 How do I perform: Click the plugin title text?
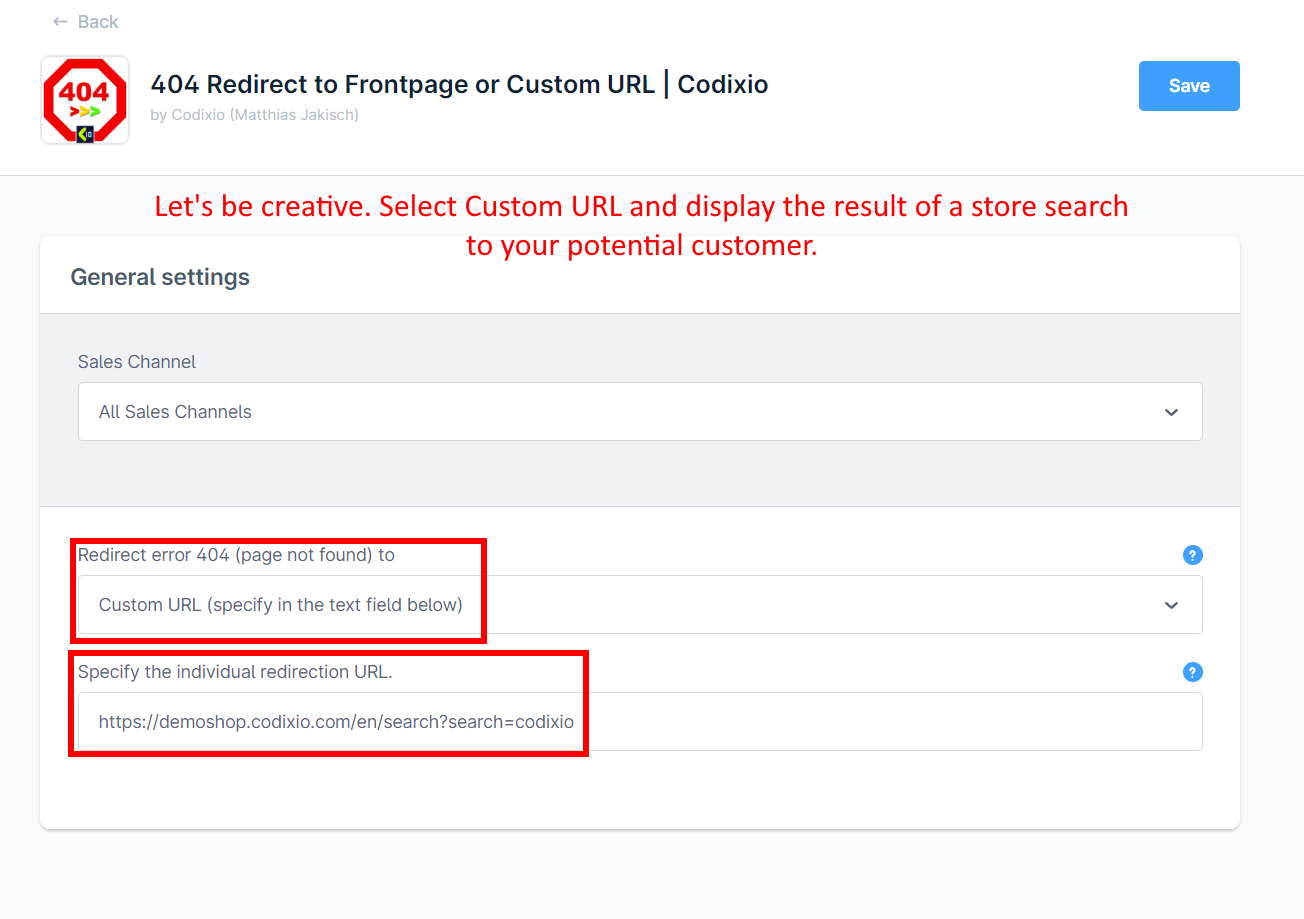[459, 85]
